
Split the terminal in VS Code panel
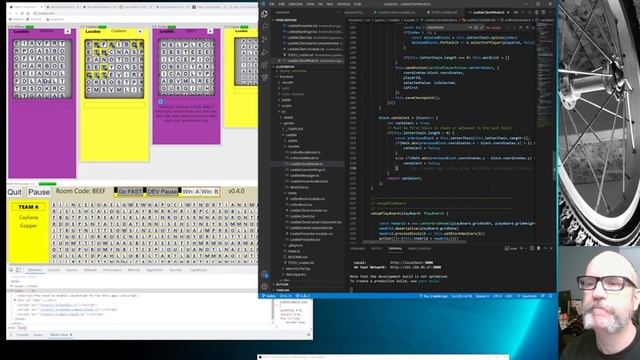(x=532, y=248)
